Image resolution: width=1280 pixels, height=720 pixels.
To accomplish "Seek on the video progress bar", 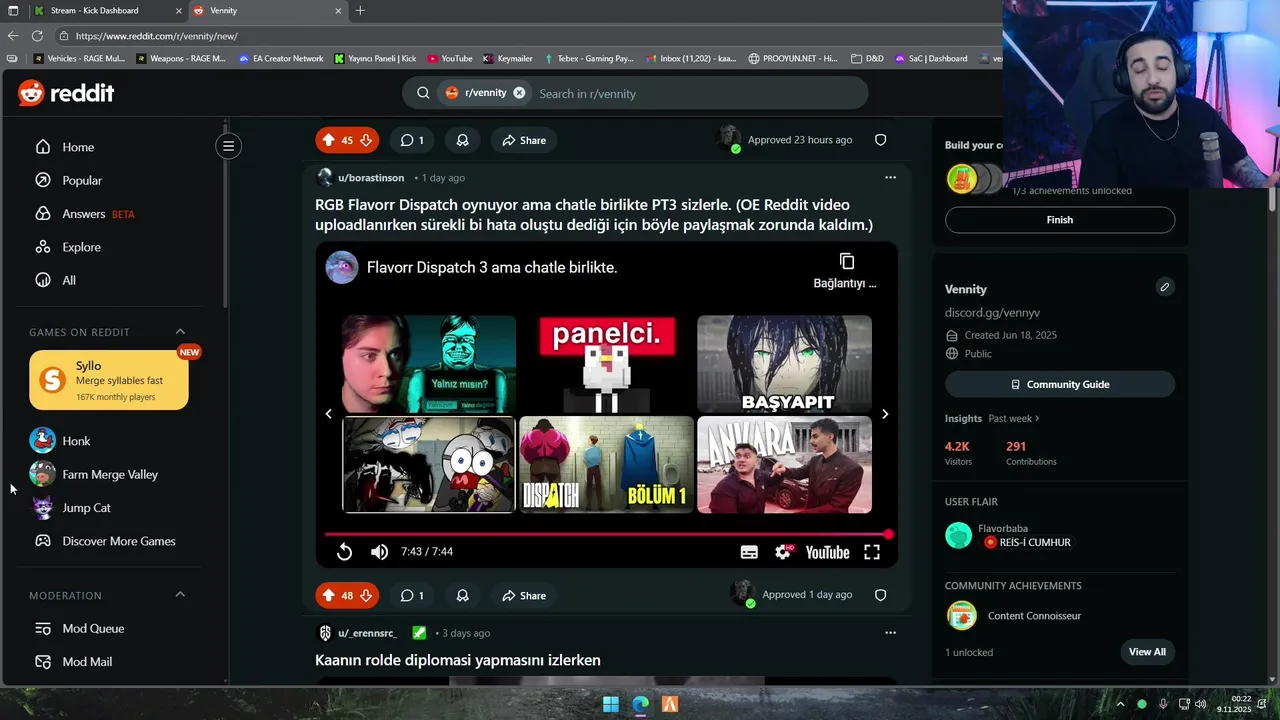I will 606,534.
